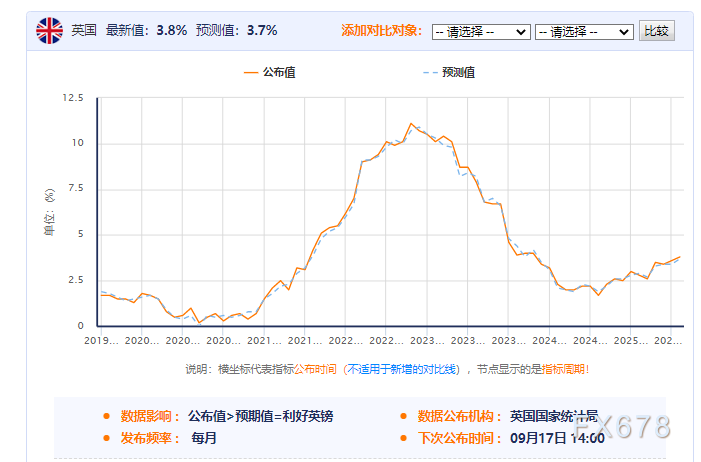The height and width of the screenshot is (462, 701).
Task: Click the orange 指标周期 text in the note
Action: coord(565,369)
